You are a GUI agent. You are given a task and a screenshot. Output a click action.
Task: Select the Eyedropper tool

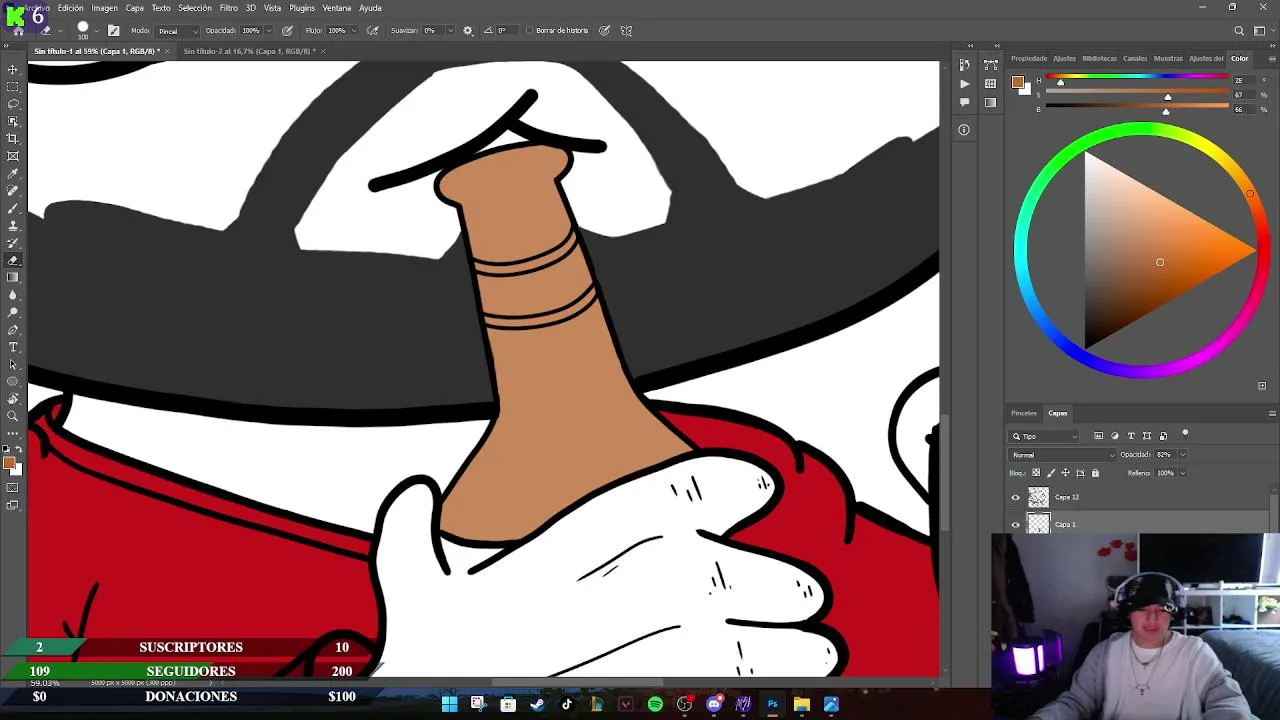pos(13,174)
